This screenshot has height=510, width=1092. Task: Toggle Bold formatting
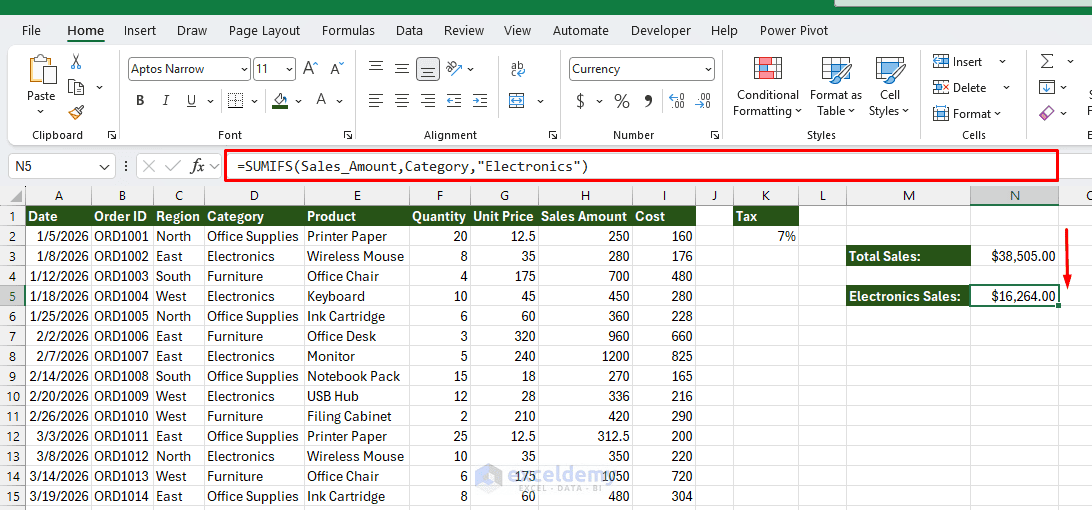coord(140,100)
